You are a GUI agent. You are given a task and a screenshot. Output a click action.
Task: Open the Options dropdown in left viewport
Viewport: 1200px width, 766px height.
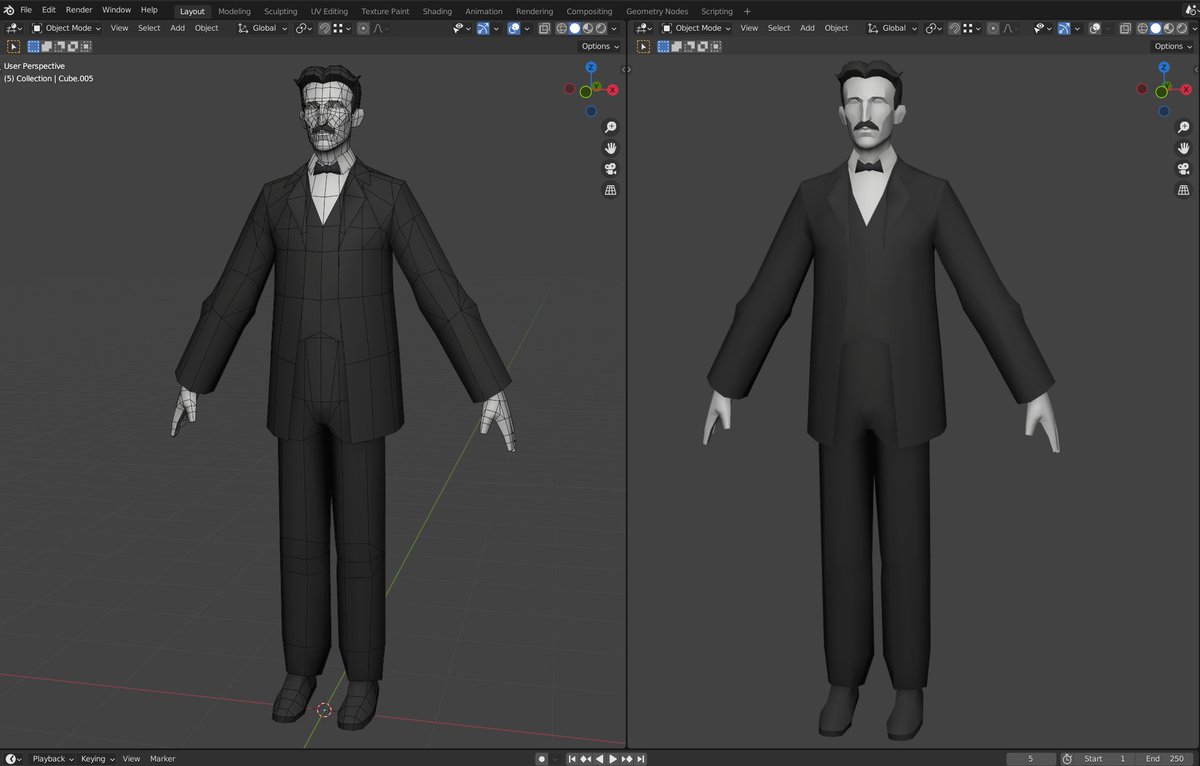600,46
